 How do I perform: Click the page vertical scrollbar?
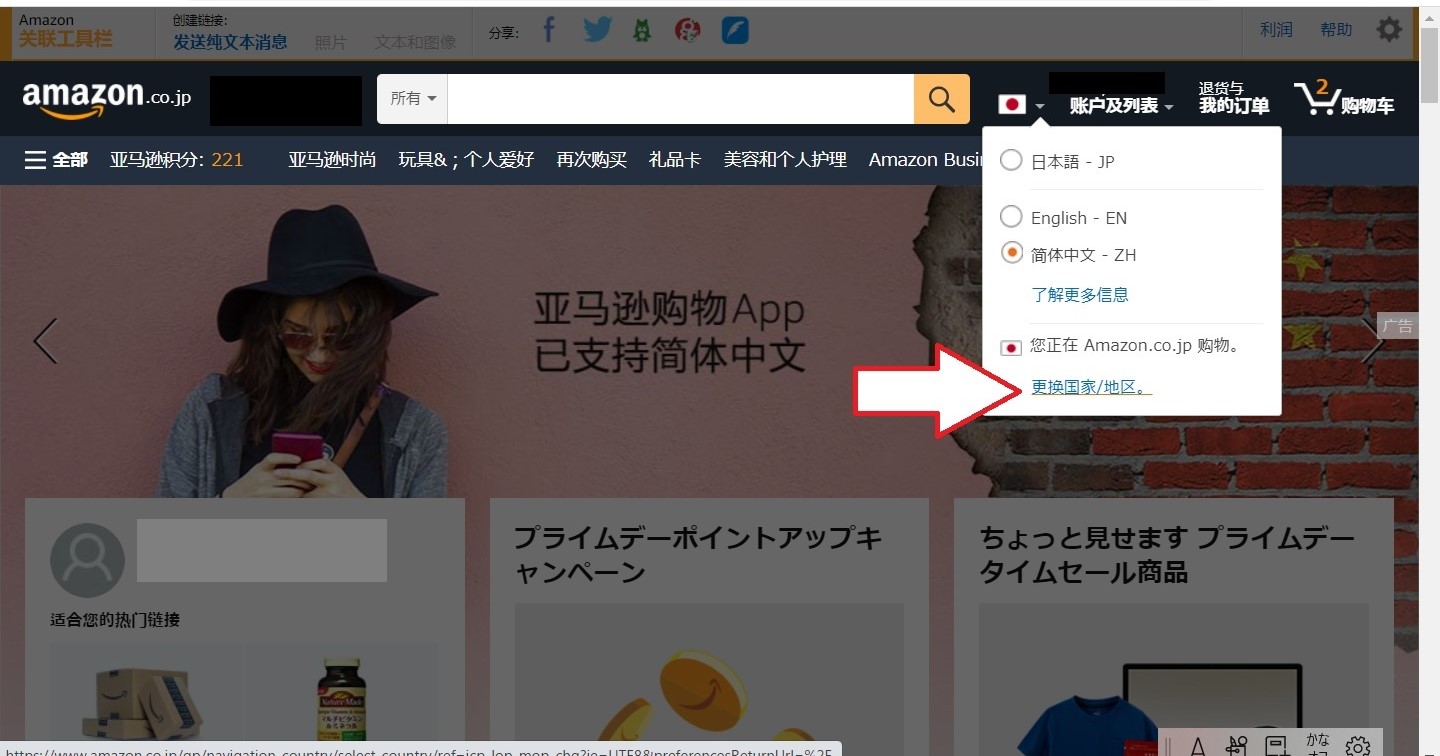pyautogui.click(x=1429, y=400)
